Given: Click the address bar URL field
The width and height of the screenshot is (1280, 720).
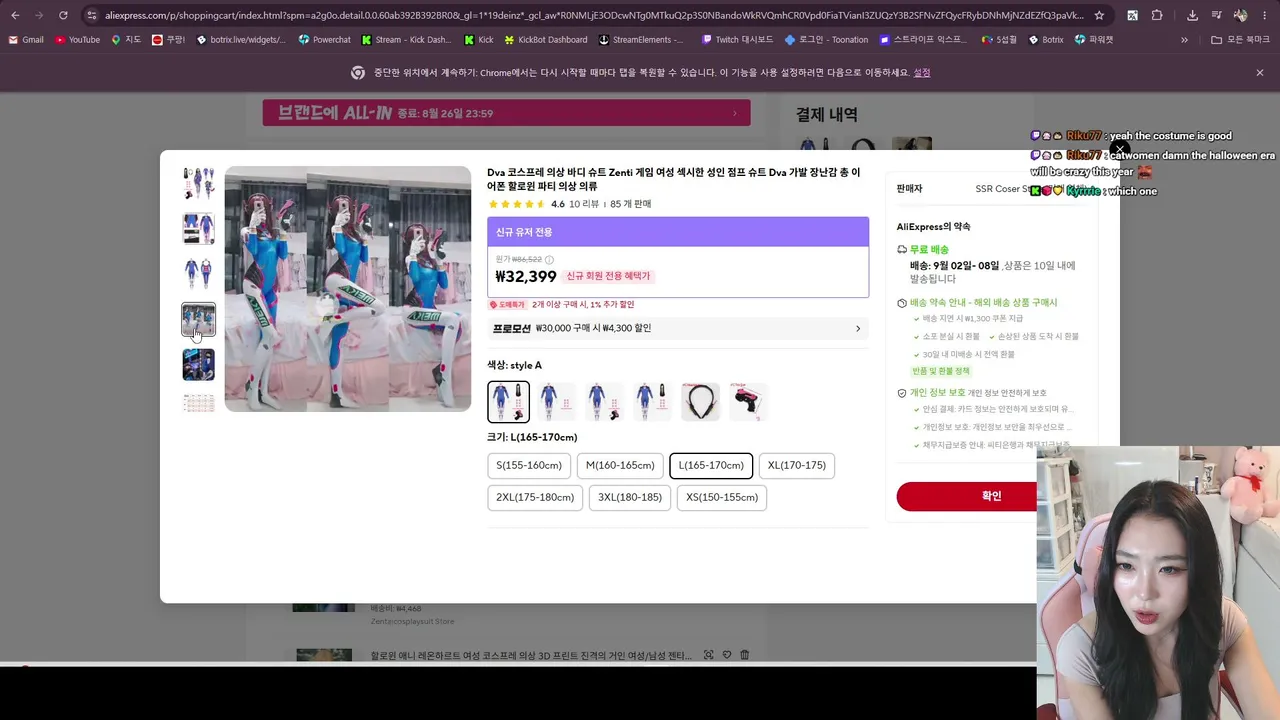Looking at the screenshot, I should (594, 15).
